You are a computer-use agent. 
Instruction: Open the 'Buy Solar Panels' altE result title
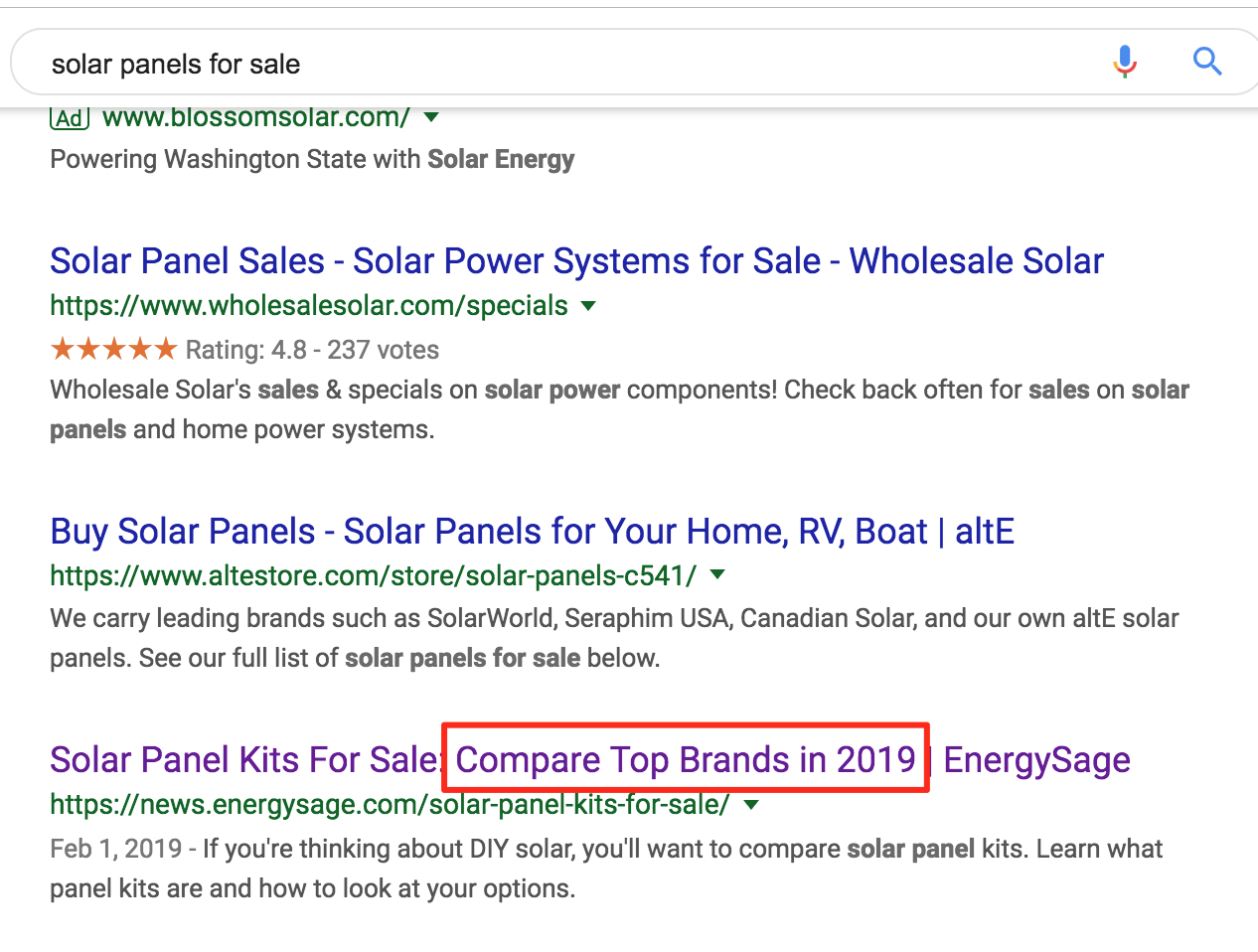tap(532, 532)
